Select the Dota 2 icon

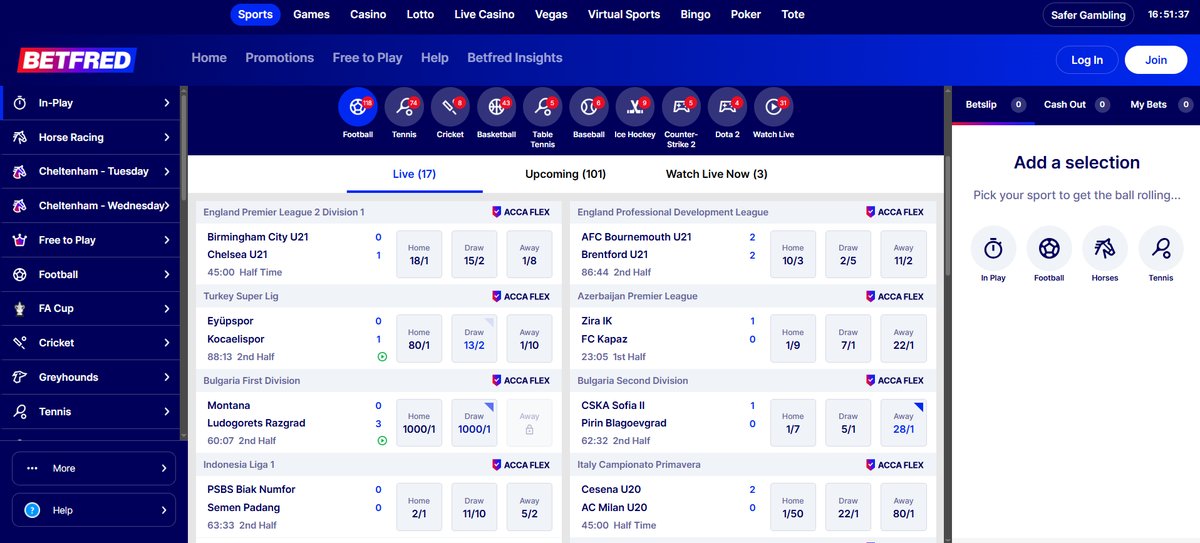727,107
